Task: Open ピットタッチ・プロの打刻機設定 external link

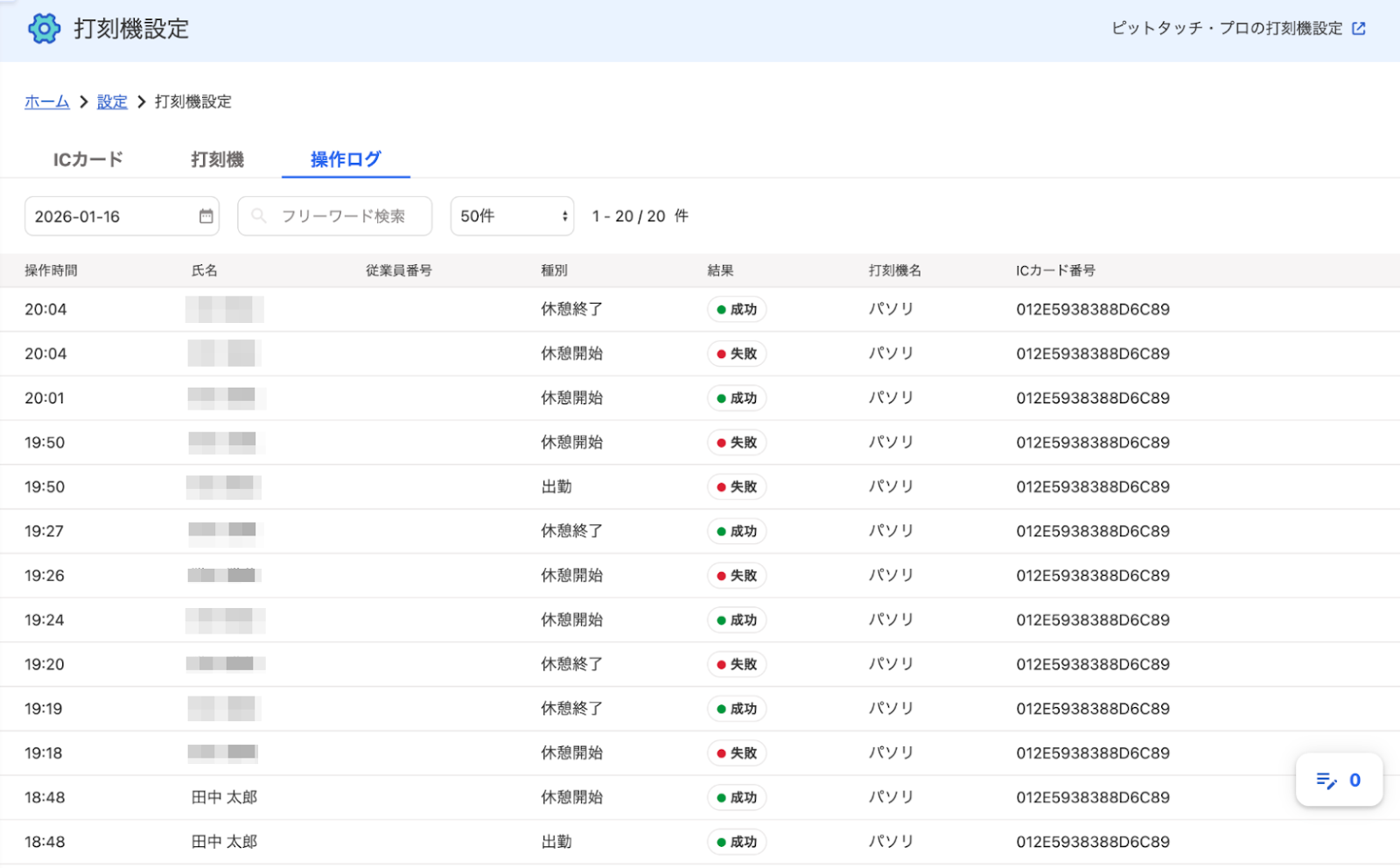Action: point(1238,28)
